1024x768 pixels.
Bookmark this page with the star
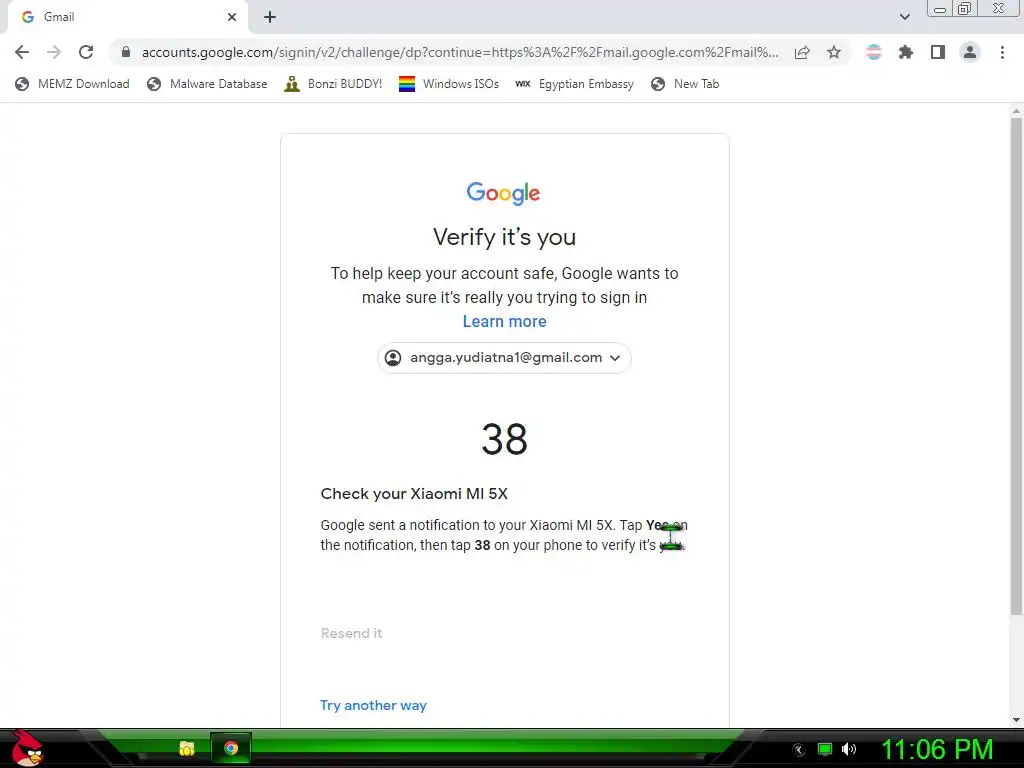coord(834,52)
